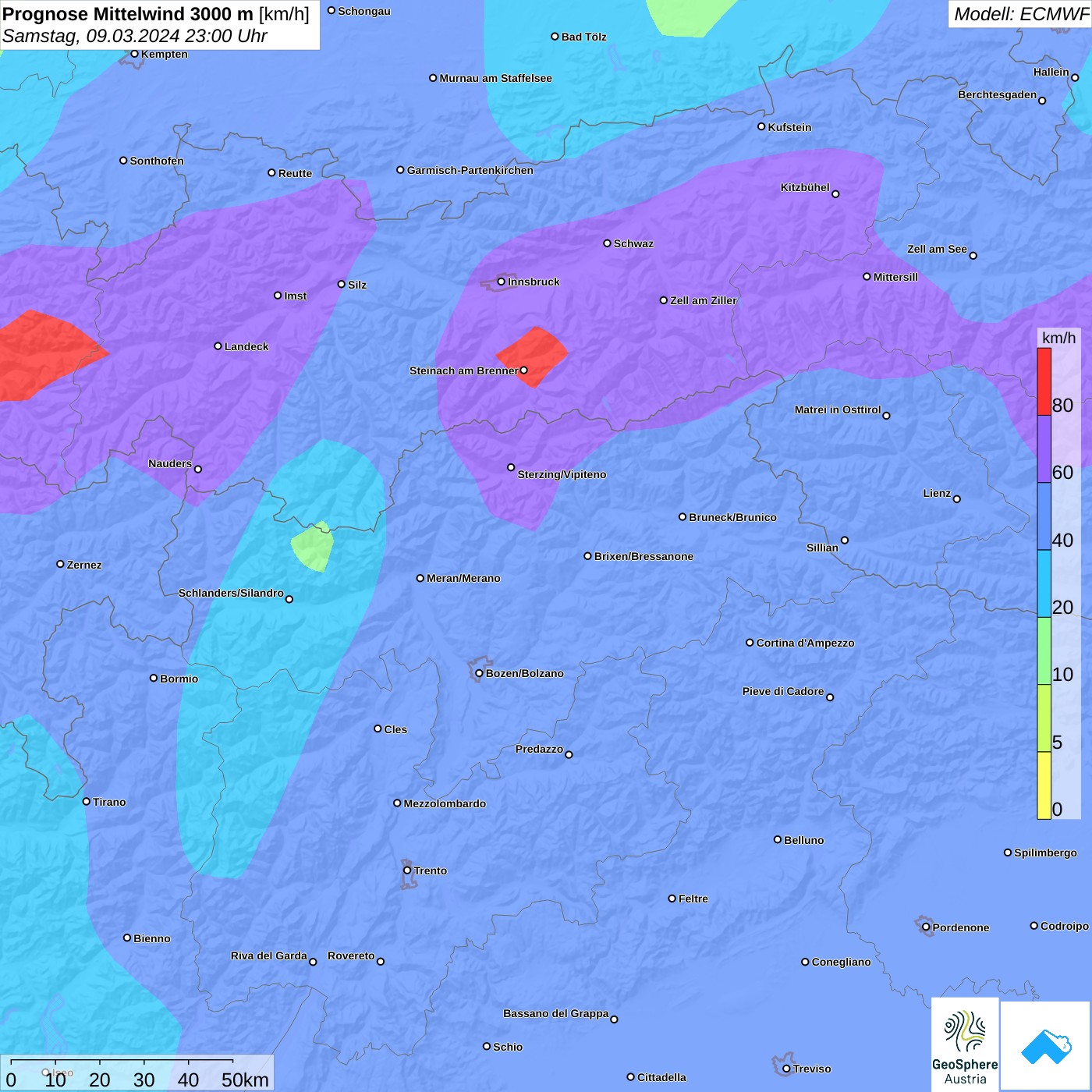1092x1092 pixels.
Task: Click the Landeck marker dot
Action: pyautogui.click(x=218, y=346)
